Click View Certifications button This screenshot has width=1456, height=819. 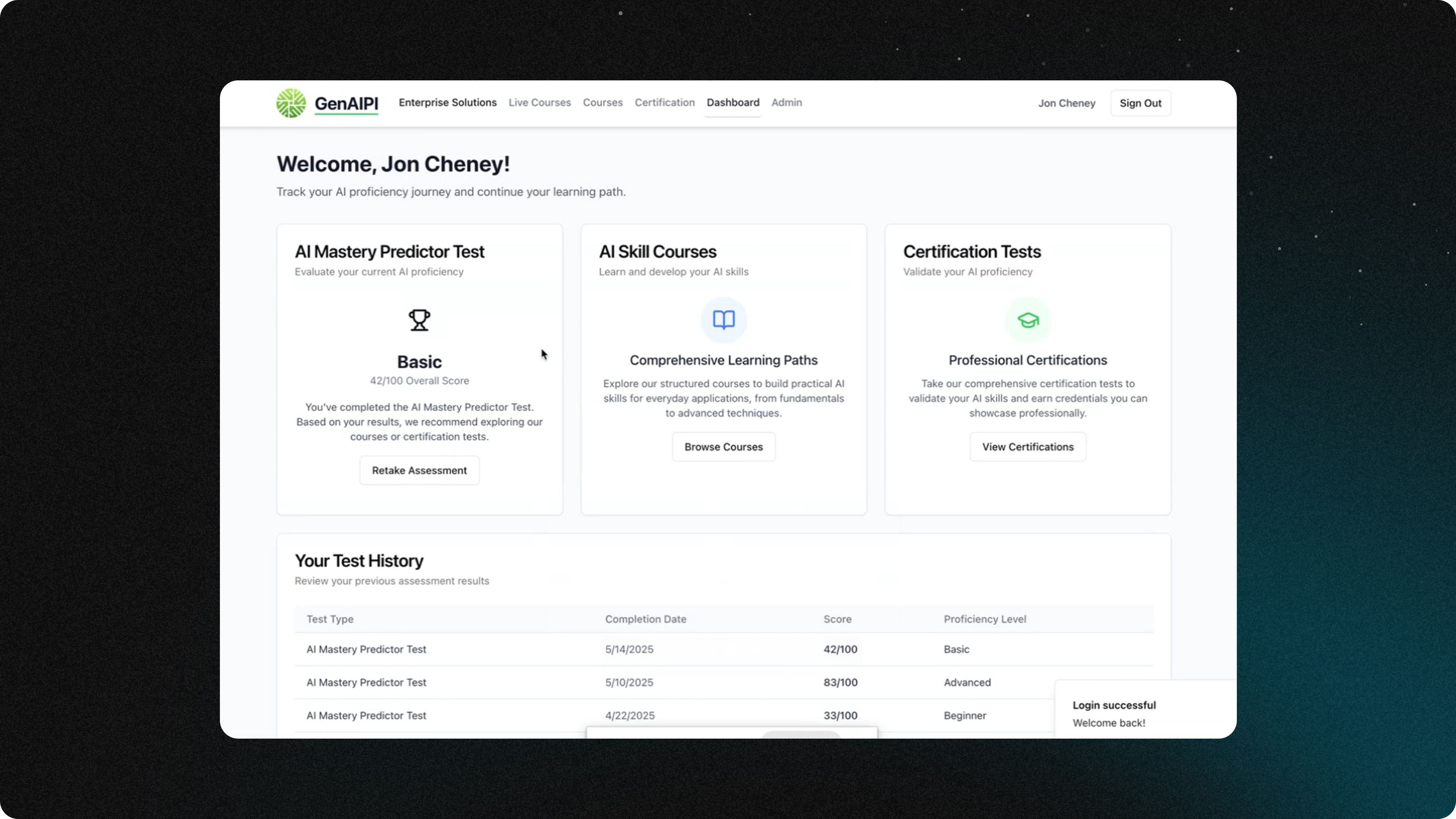click(1027, 447)
